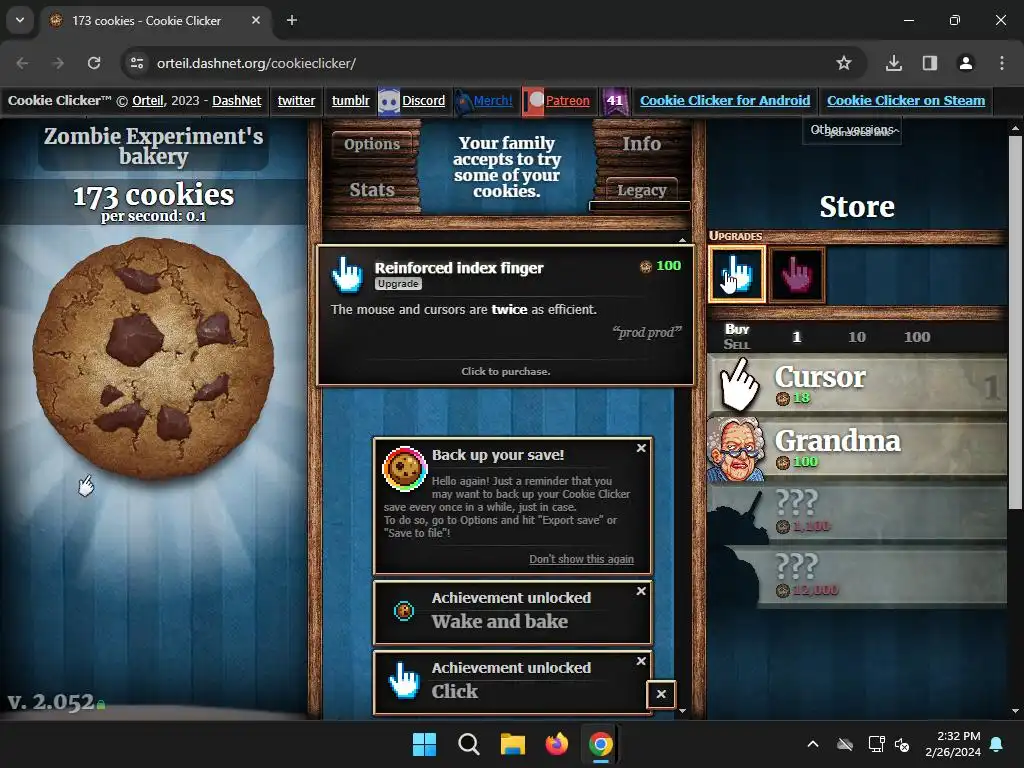Click the locked ??? building costing 1,100
This screenshot has width=1024, height=768.
tap(857, 513)
